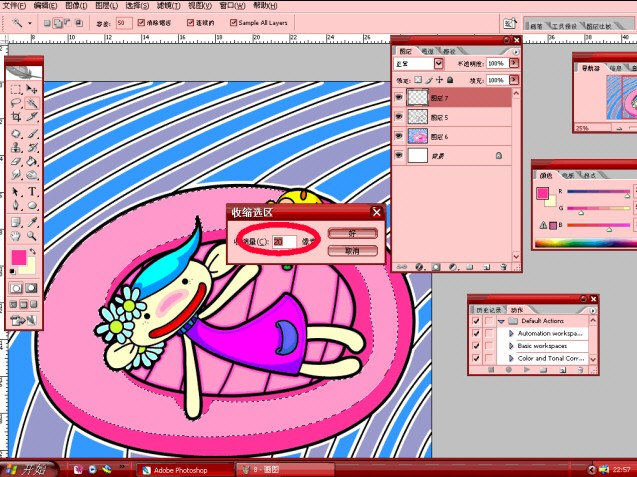Open the Edit menu
This screenshot has height=477, width=637.
pos(45,6)
